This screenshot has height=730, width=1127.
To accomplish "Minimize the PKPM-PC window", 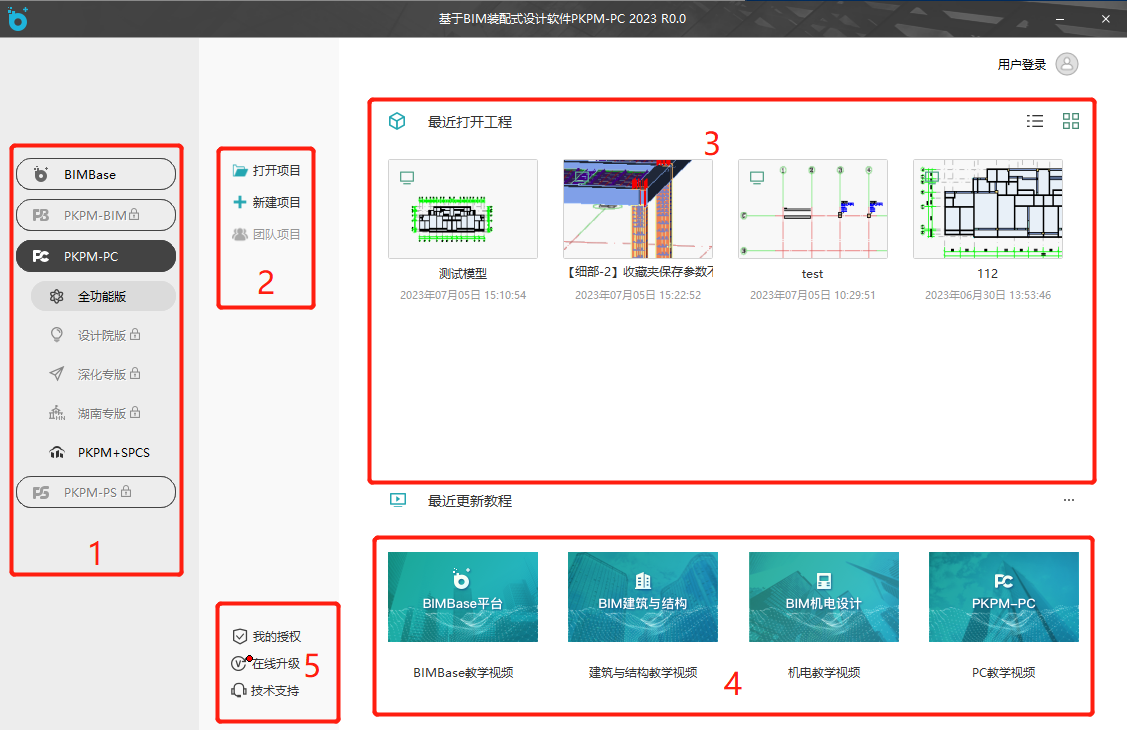I will (x=1060, y=19).
